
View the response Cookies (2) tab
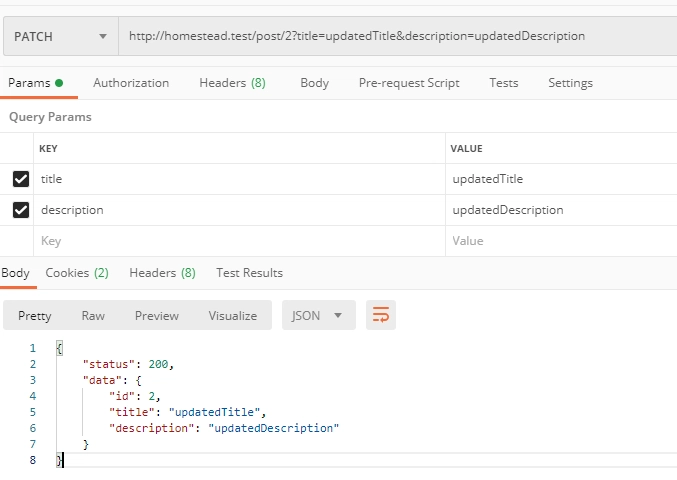[77, 272]
